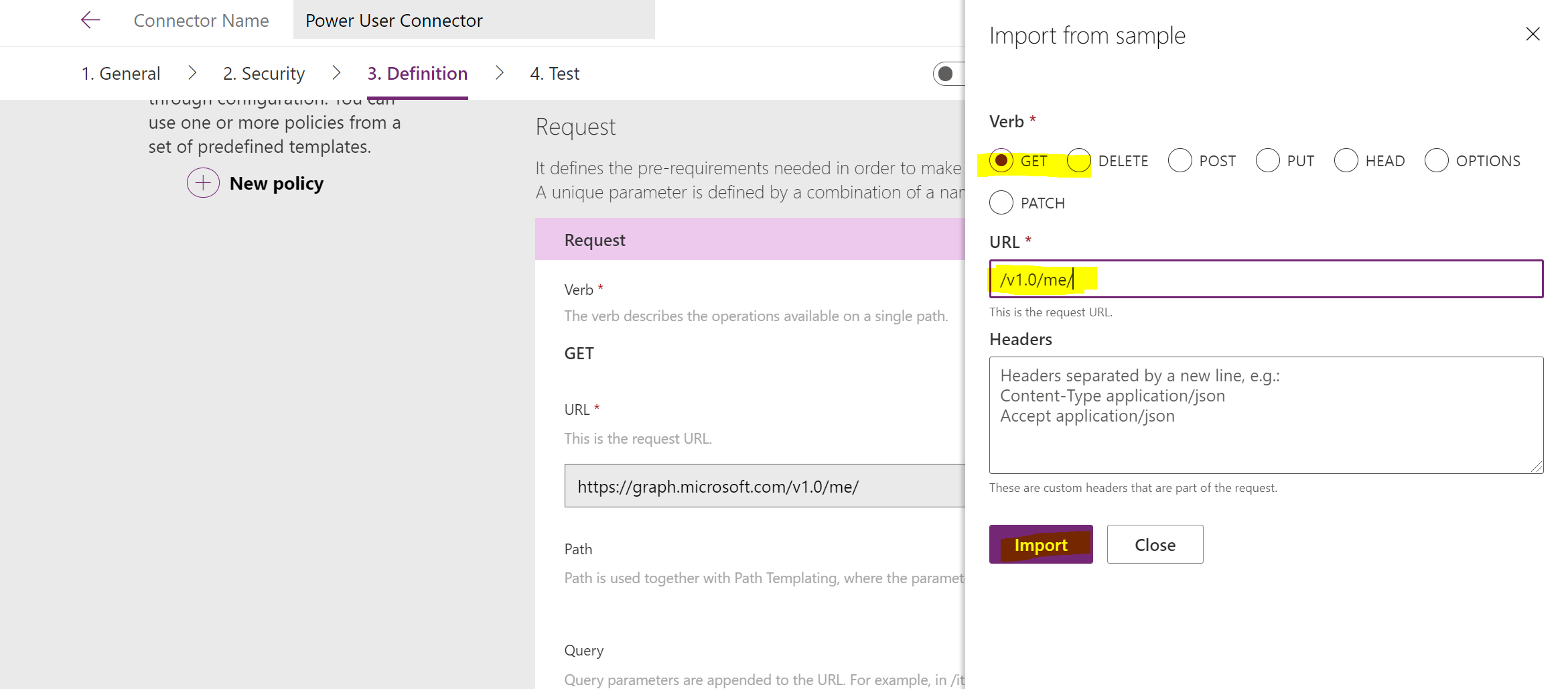Click the New policy option
The image size is (1568, 689).
[276, 182]
